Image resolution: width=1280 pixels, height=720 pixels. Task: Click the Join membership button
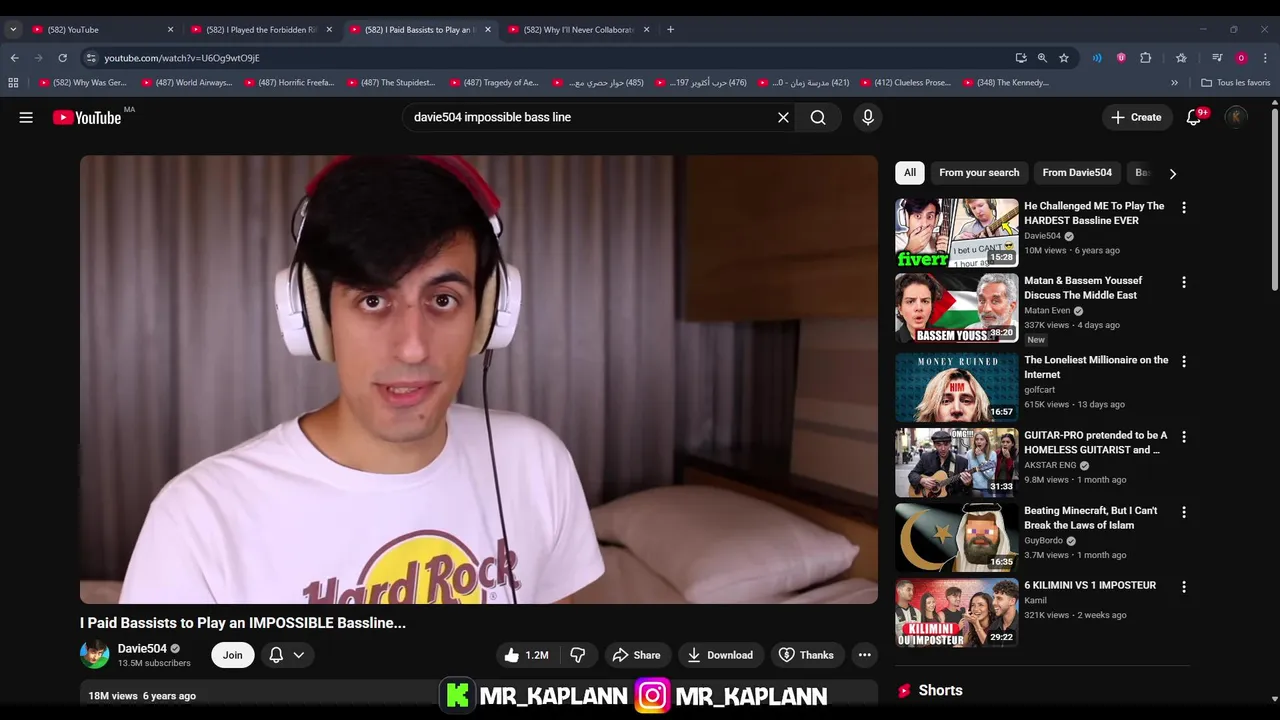232,655
